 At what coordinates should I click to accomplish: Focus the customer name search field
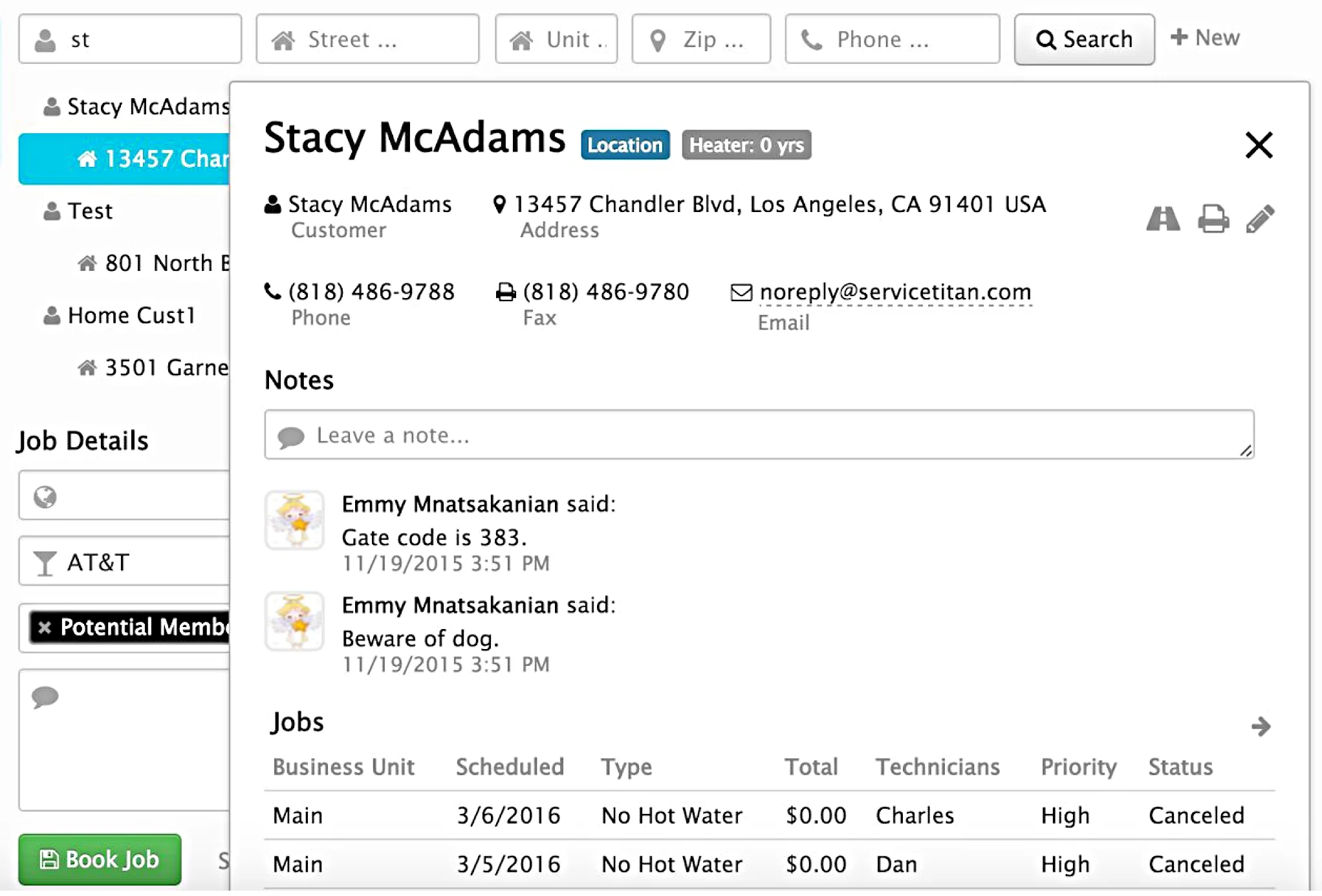click(130, 39)
